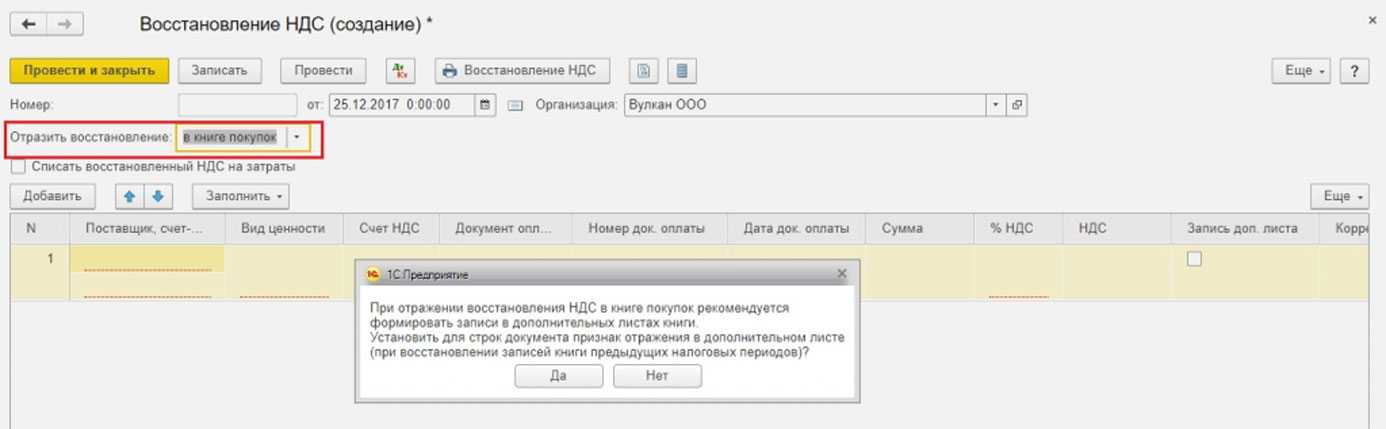Tick the Запись доп. листа checkbox
Screen dimensions: 1386x429
pyautogui.click(x=1193, y=259)
